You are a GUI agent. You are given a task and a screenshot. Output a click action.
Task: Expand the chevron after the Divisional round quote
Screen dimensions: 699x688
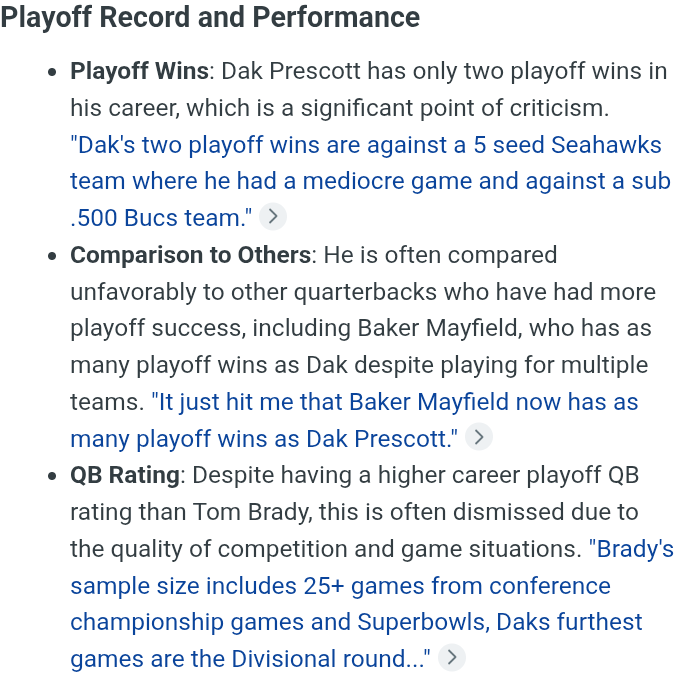point(452,657)
